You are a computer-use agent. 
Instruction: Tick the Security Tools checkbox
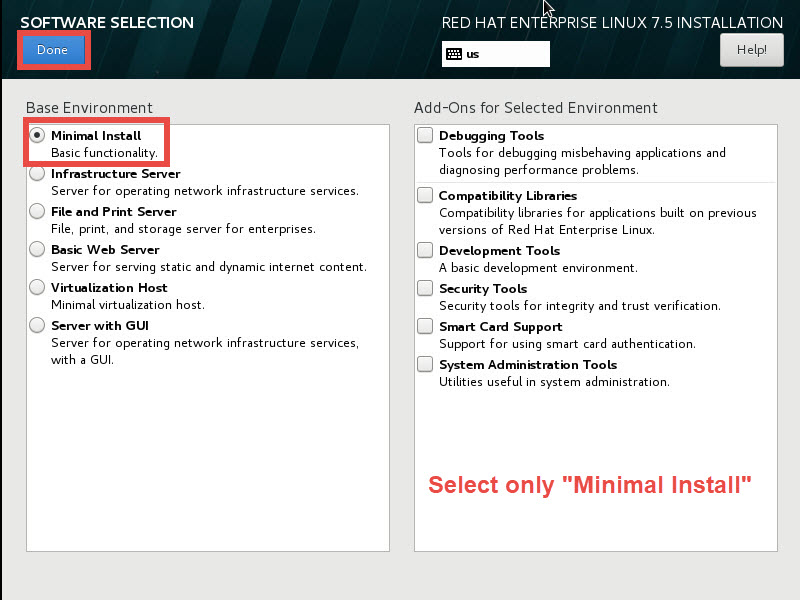426,288
